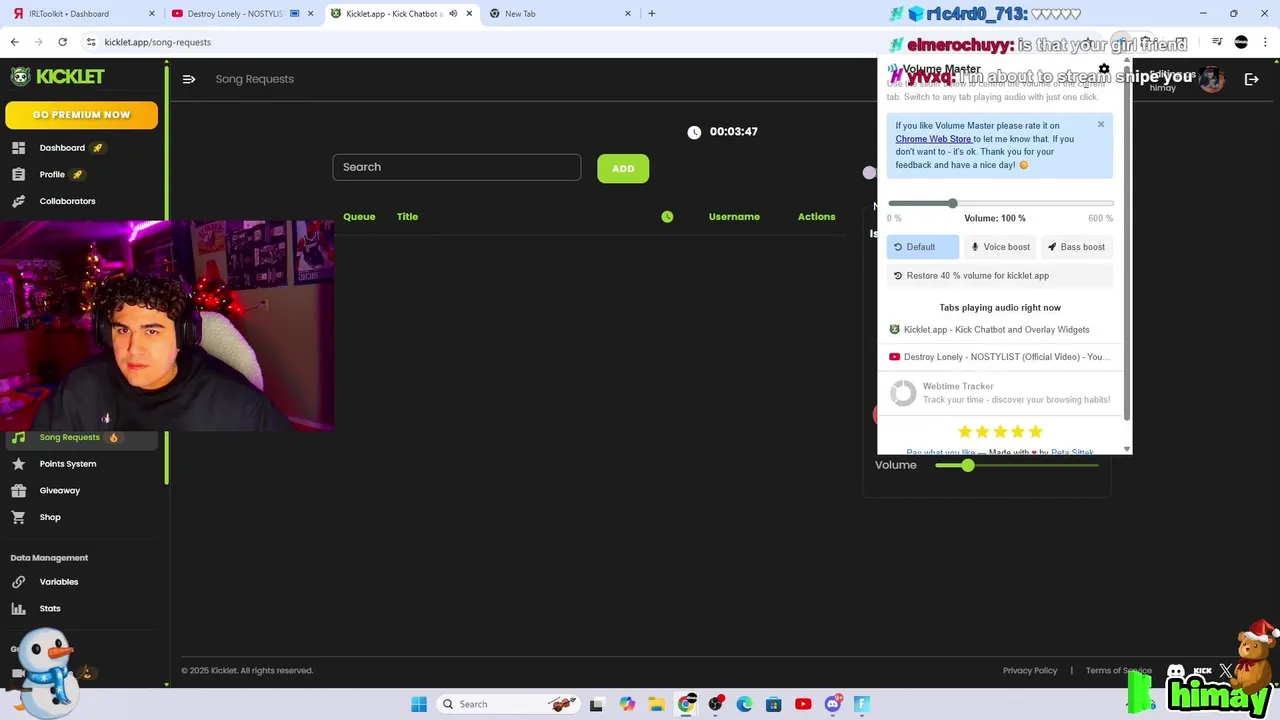Click the clock icon beside 00:03:47
The image size is (1280, 720).
[694, 132]
